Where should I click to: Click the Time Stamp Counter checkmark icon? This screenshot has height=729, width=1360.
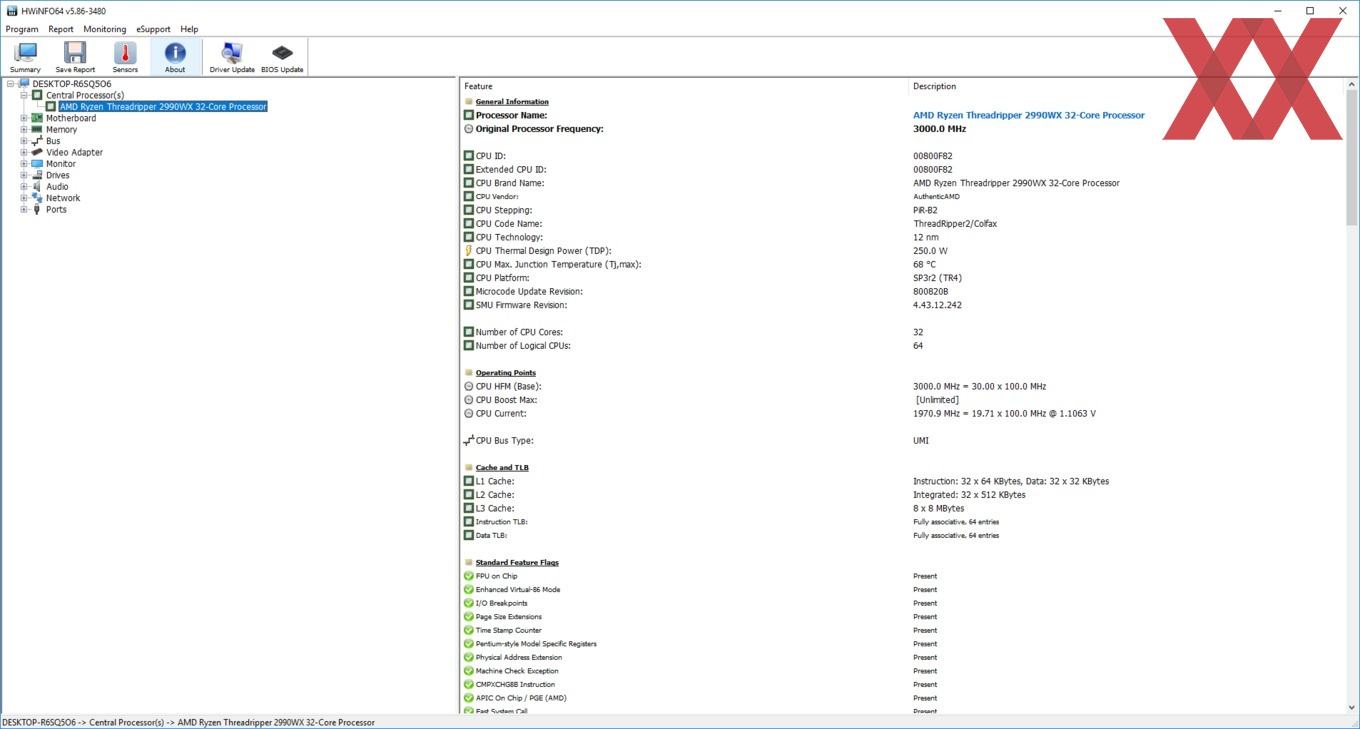click(469, 630)
